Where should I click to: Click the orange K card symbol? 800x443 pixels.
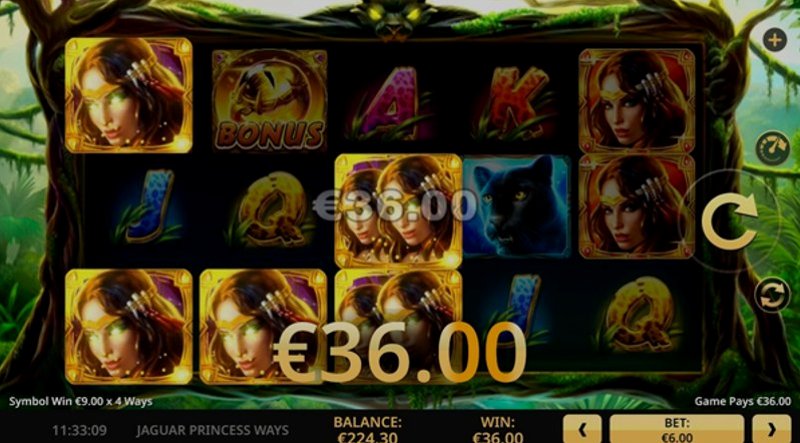point(516,104)
